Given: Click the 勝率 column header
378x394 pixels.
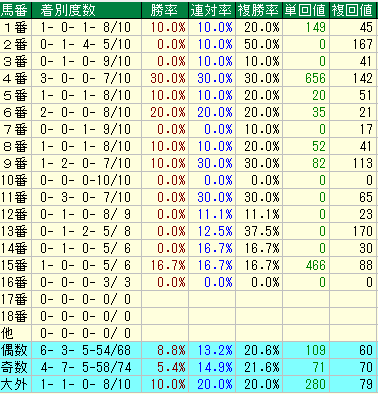Looking at the screenshot, I should pyautogui.click(x=164, y=10).
